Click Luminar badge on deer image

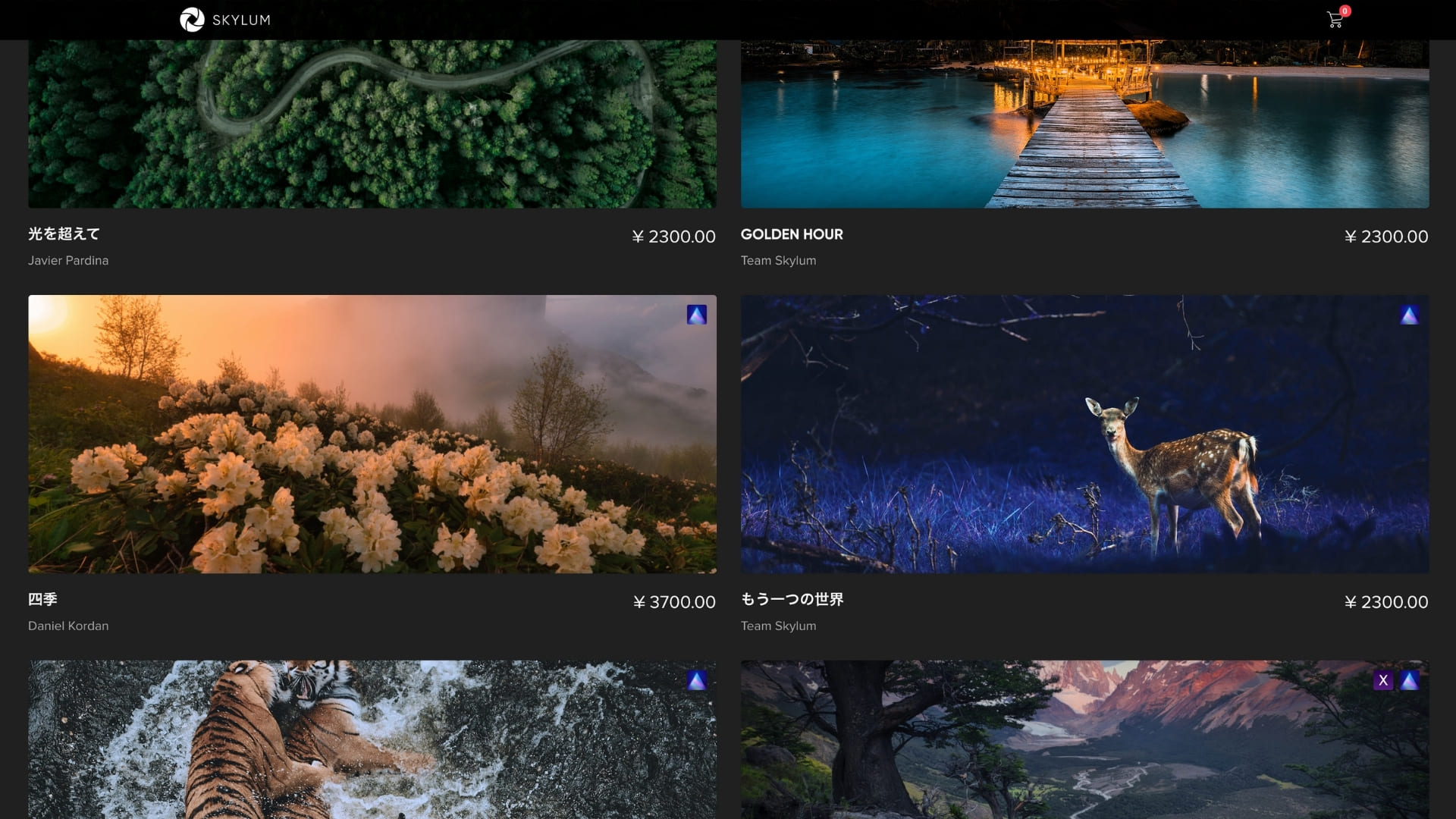[x=1409, y=315]
